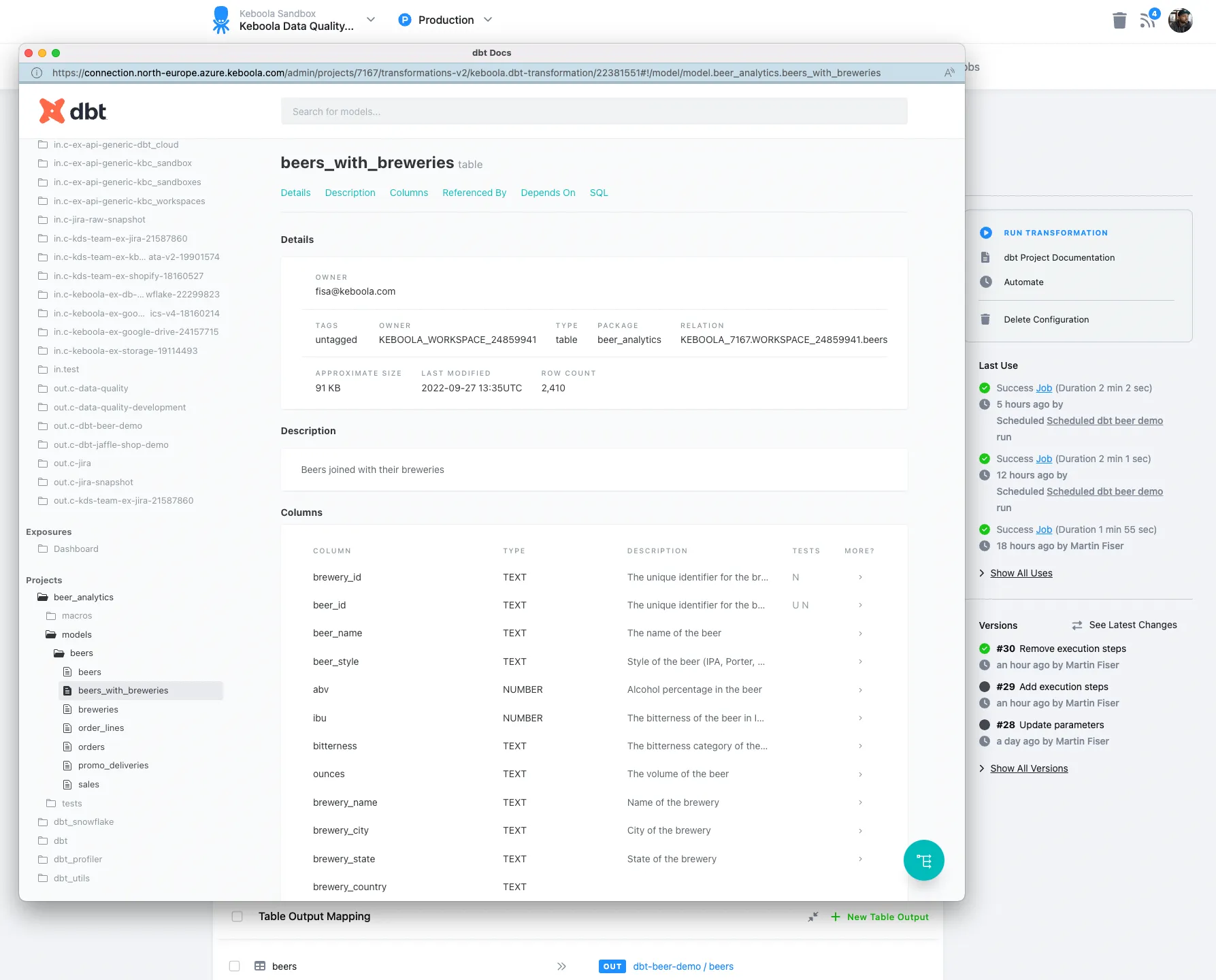Open the Keboola Data Quality project dropdown
This screenshot has width=1216, height=980.
[371, 20]
